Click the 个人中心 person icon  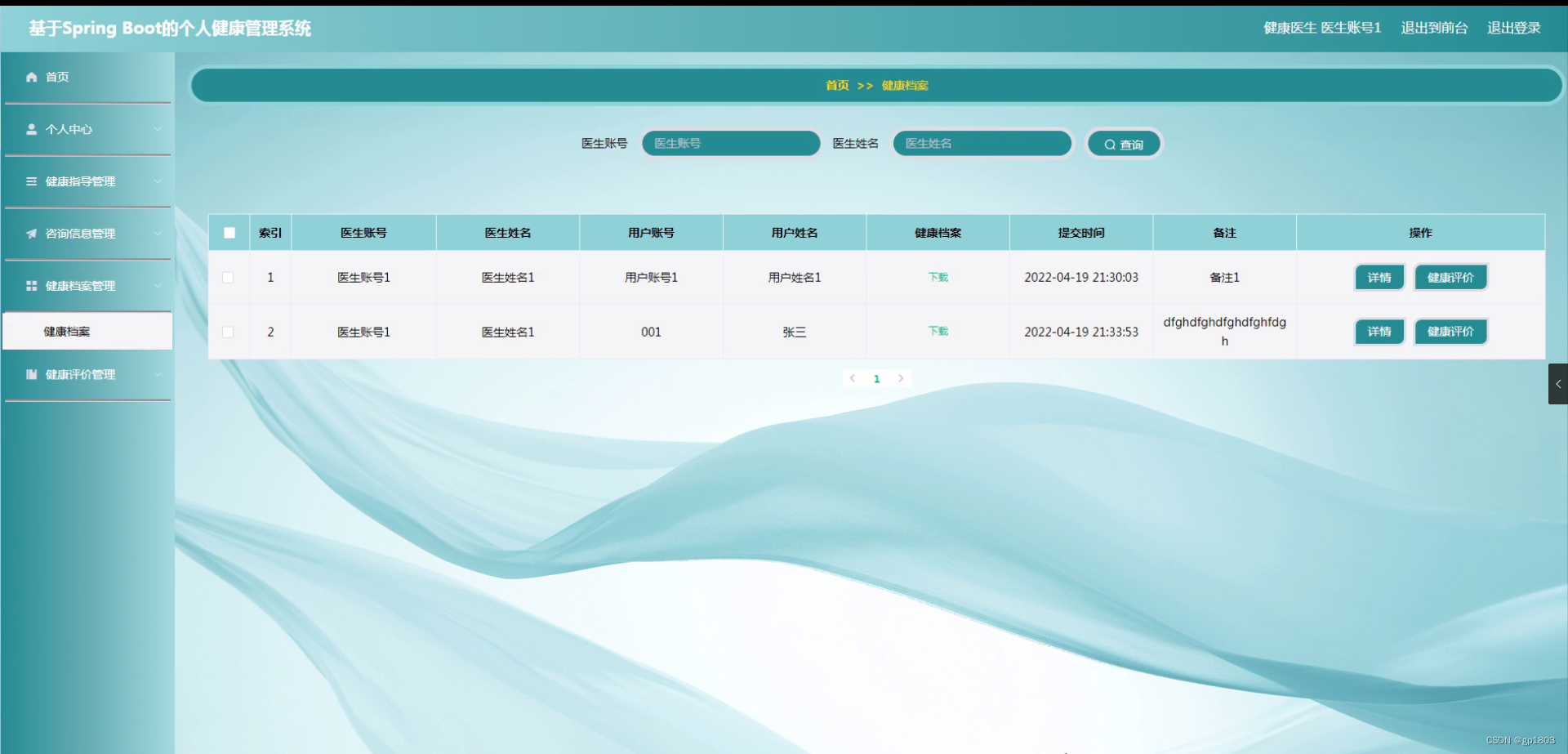click(31, 129)
